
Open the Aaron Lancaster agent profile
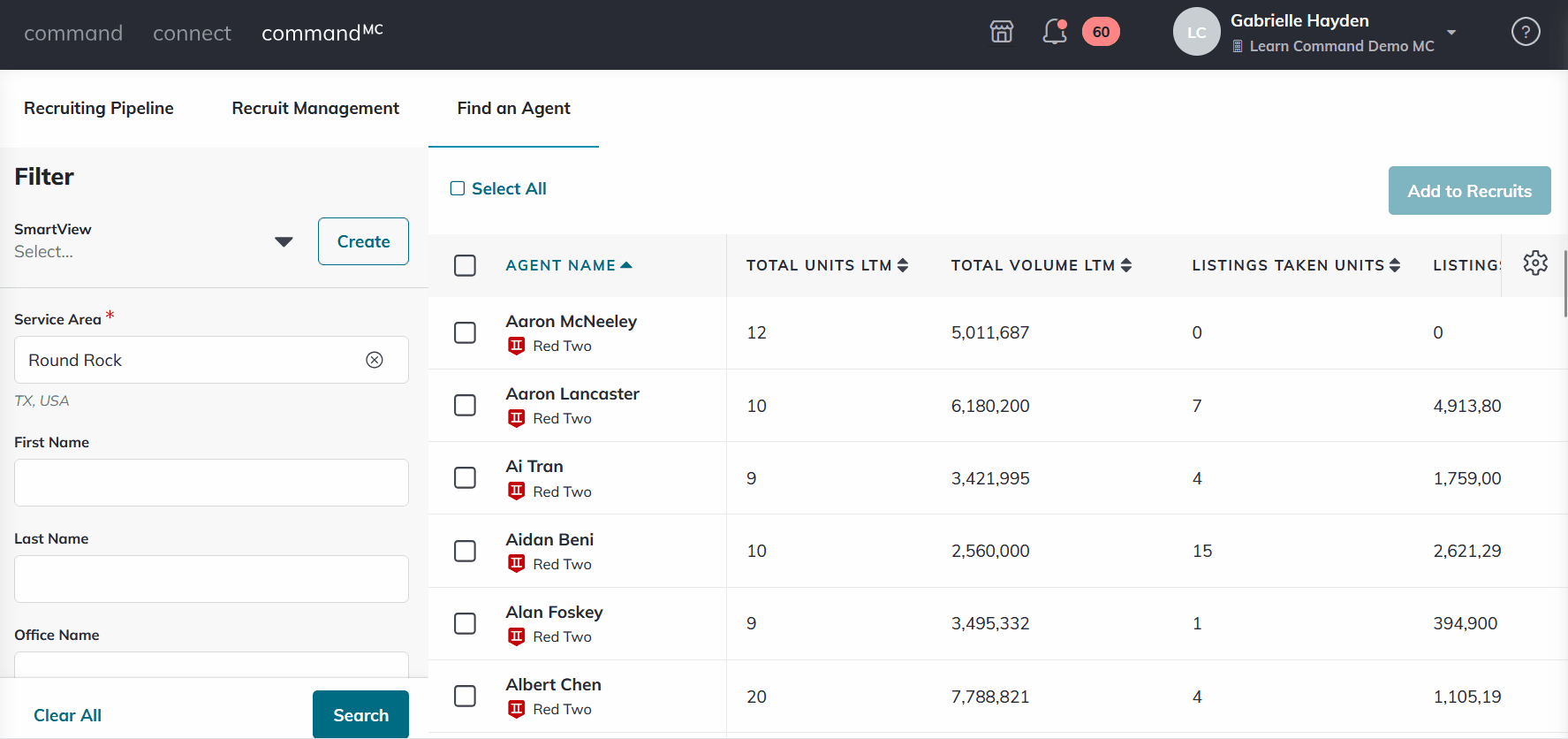[572, 393]
